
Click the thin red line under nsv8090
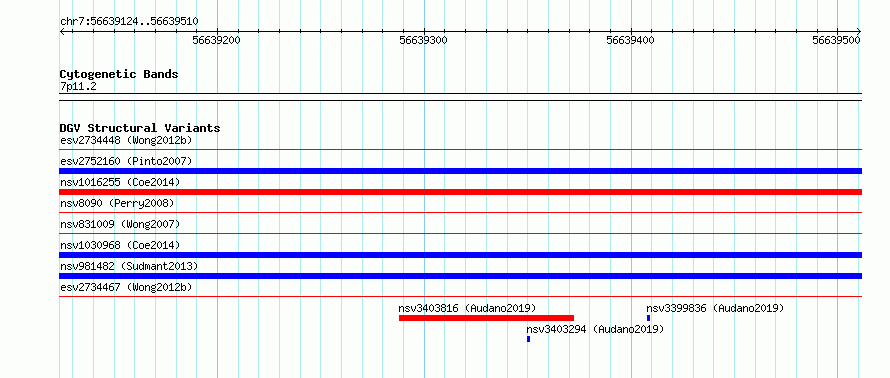460,213
